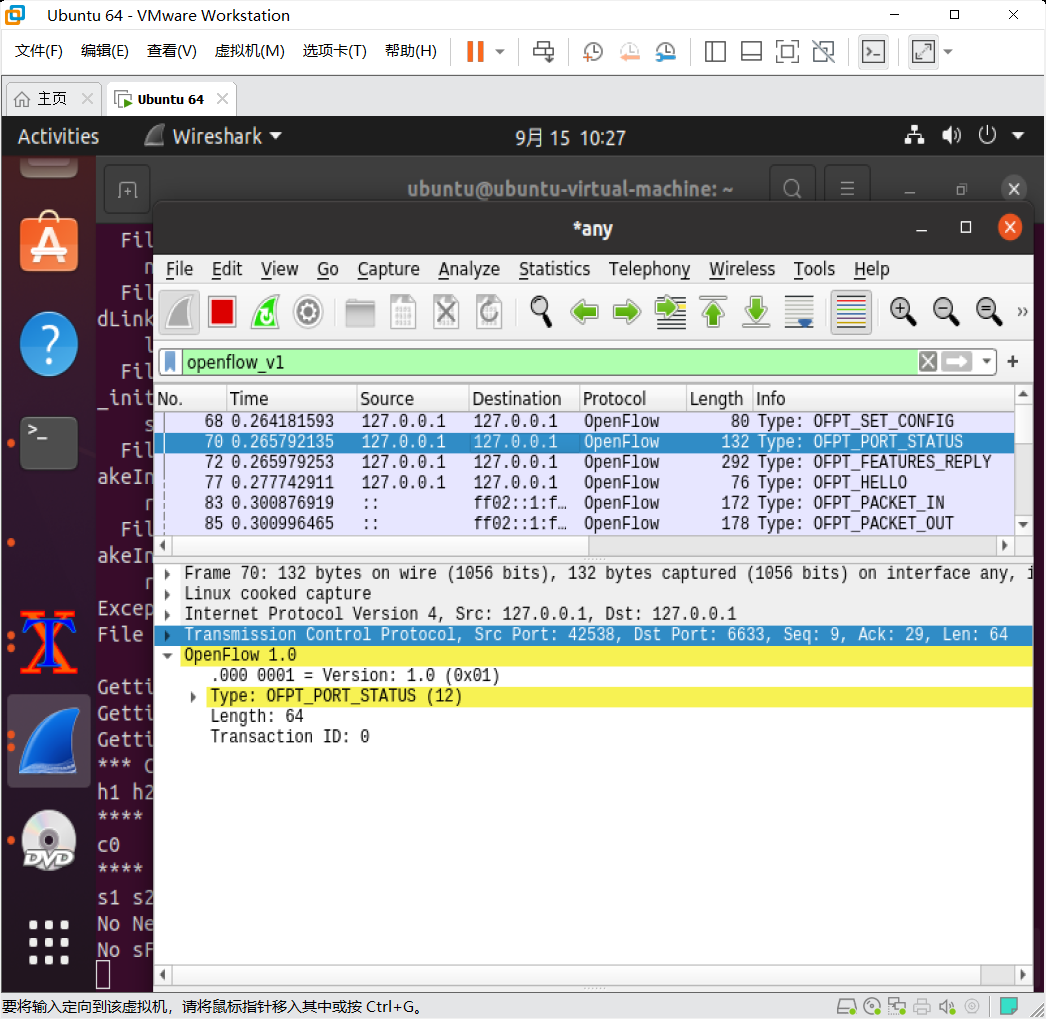The height and width of the screenshot is (1019, 1046).
Task: Open the Analyze menu
Action: point(469,269)
